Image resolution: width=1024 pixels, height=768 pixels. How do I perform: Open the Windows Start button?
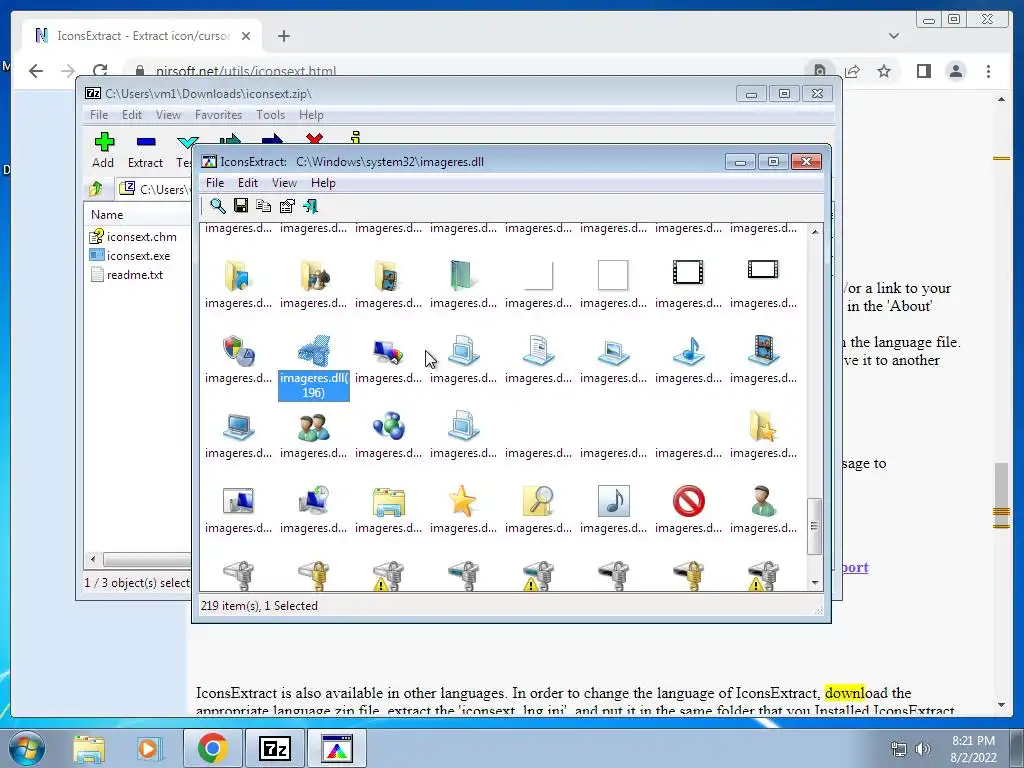pos(26,748)
